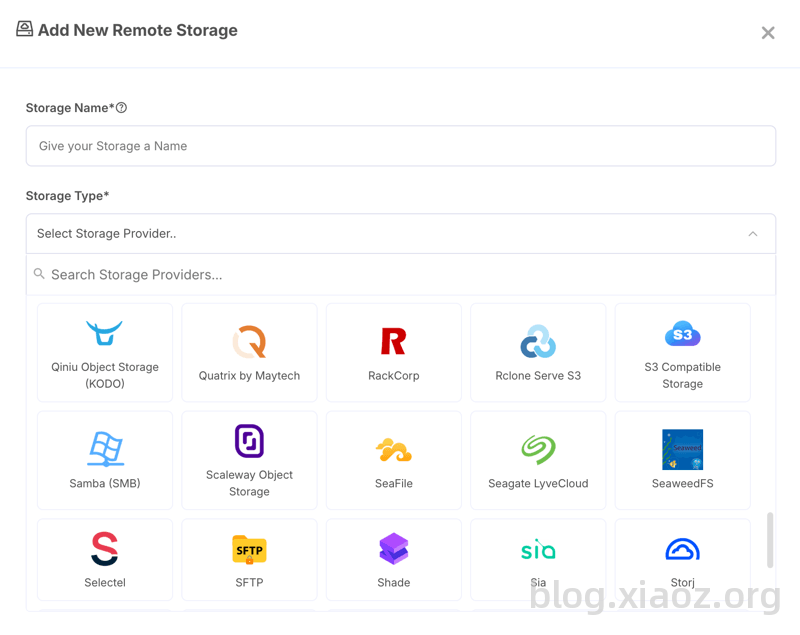Pick the Storj cloud icon
The width and height of the screenshot is (800, 635).
pyautogui.click(x=683, y=549)
